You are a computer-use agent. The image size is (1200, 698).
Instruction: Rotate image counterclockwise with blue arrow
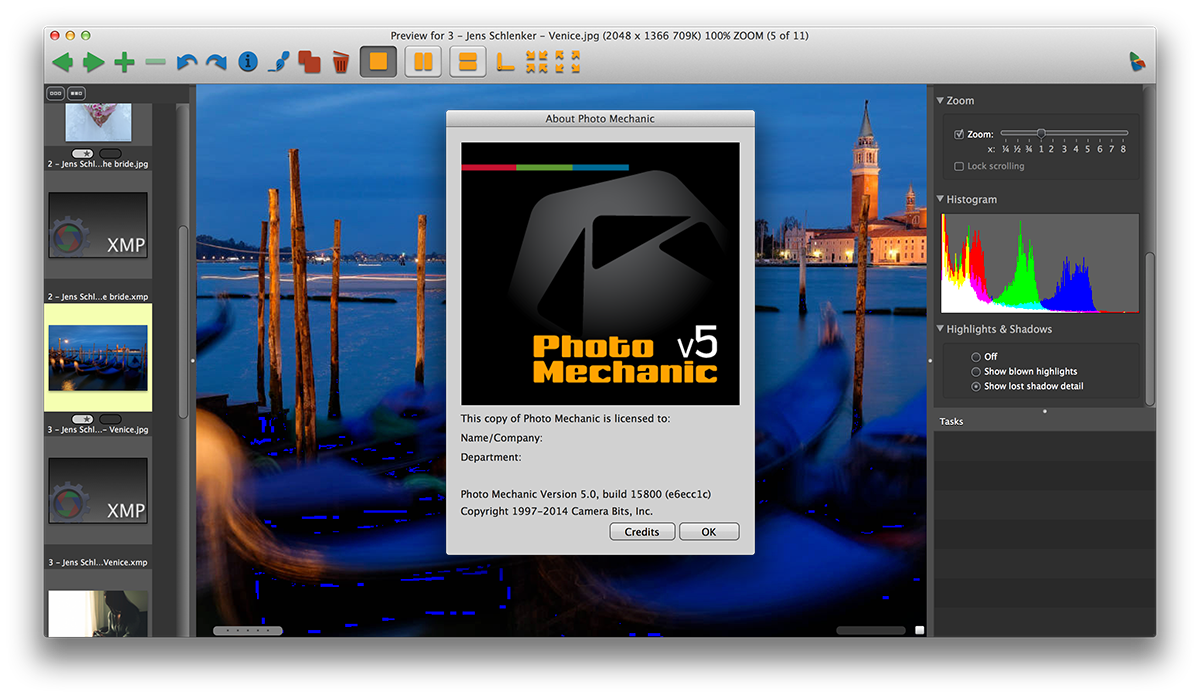point(186,63)
